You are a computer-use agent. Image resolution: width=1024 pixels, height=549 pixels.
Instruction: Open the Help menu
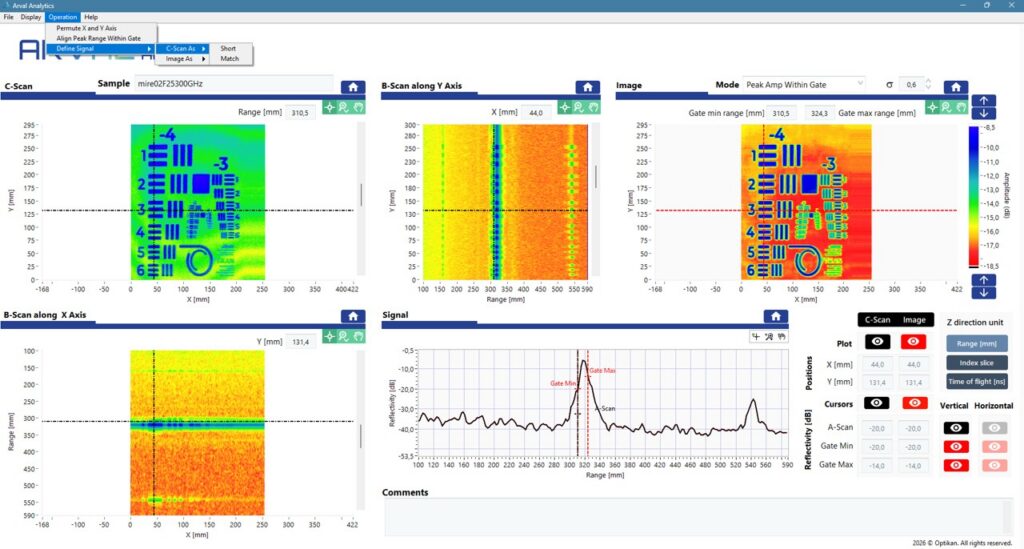pyautogui.click(x=91, y=17)
